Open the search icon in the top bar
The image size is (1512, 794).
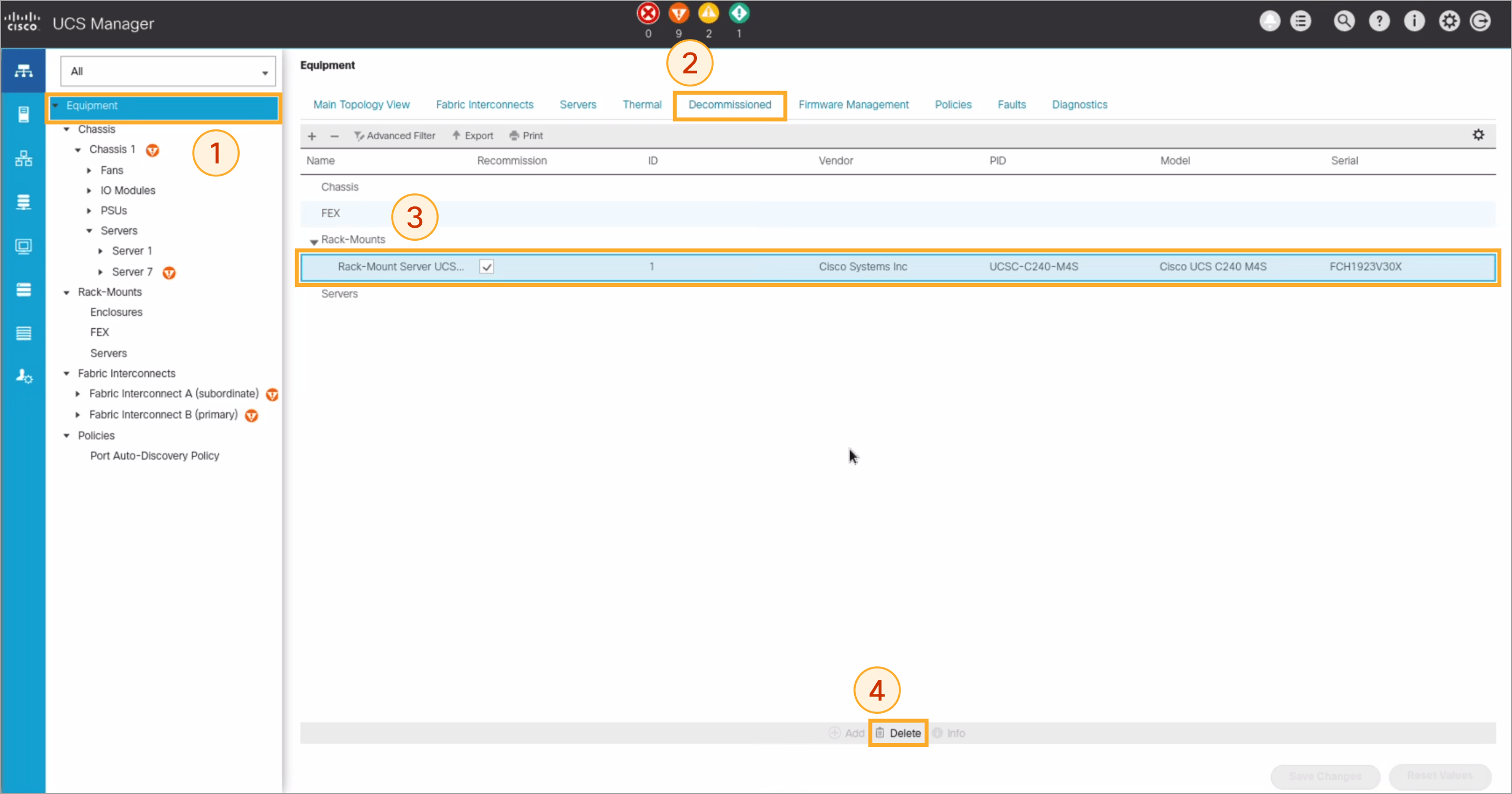coord(1344,21)
